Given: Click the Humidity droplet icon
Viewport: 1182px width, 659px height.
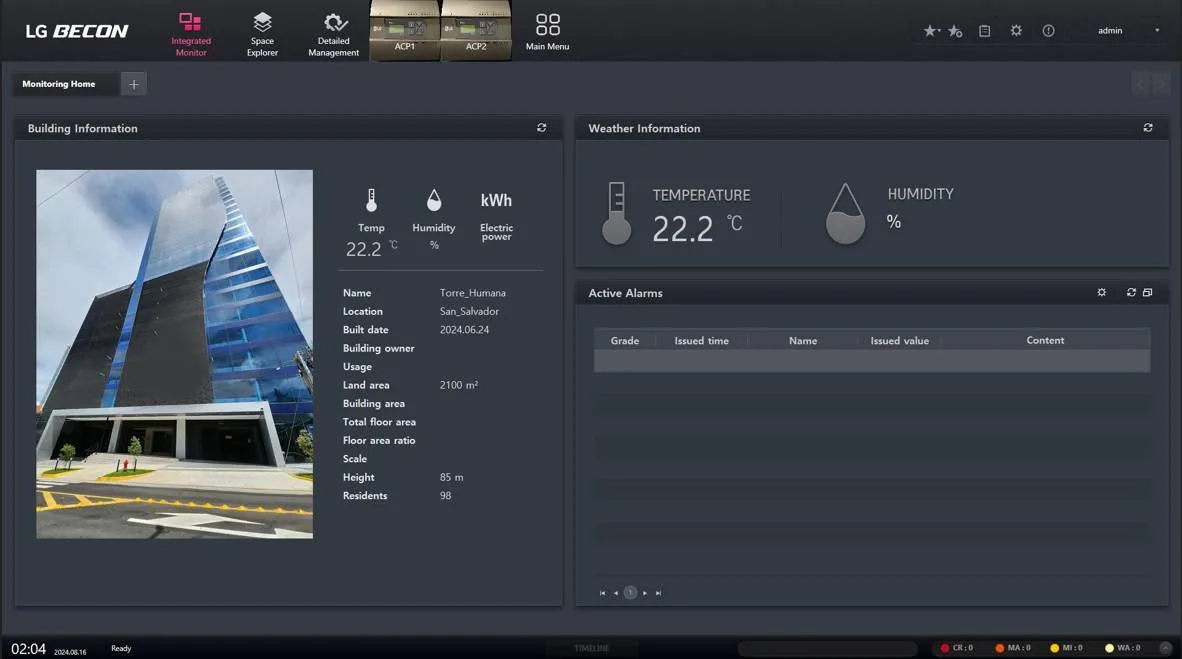Looking at the screenshot, I should coord(433,200).
